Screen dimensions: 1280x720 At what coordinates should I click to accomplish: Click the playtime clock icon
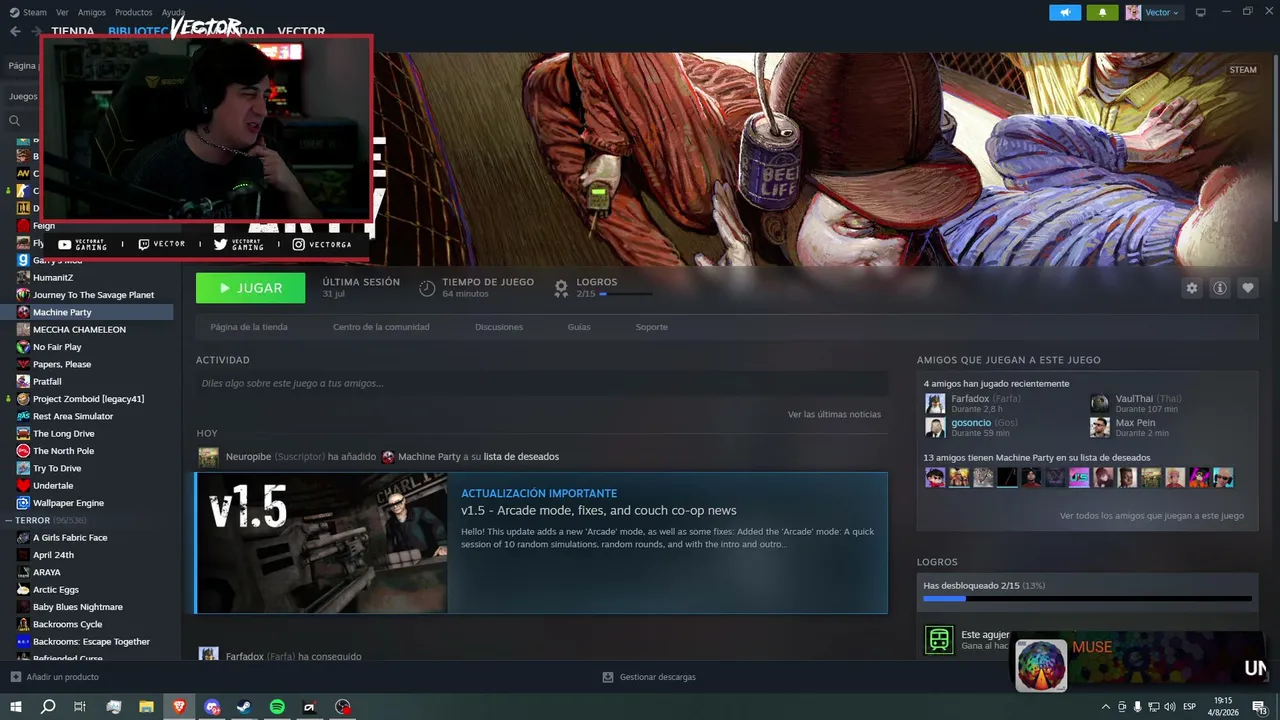[x=427, y=288]
